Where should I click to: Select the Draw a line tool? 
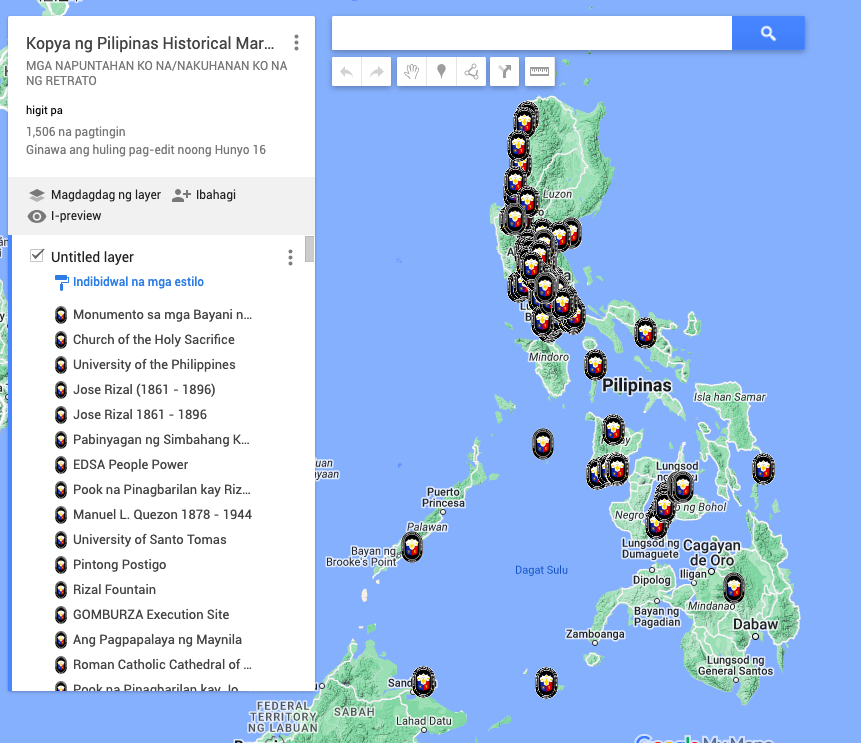pyautogui.click(x=471, y=71)
